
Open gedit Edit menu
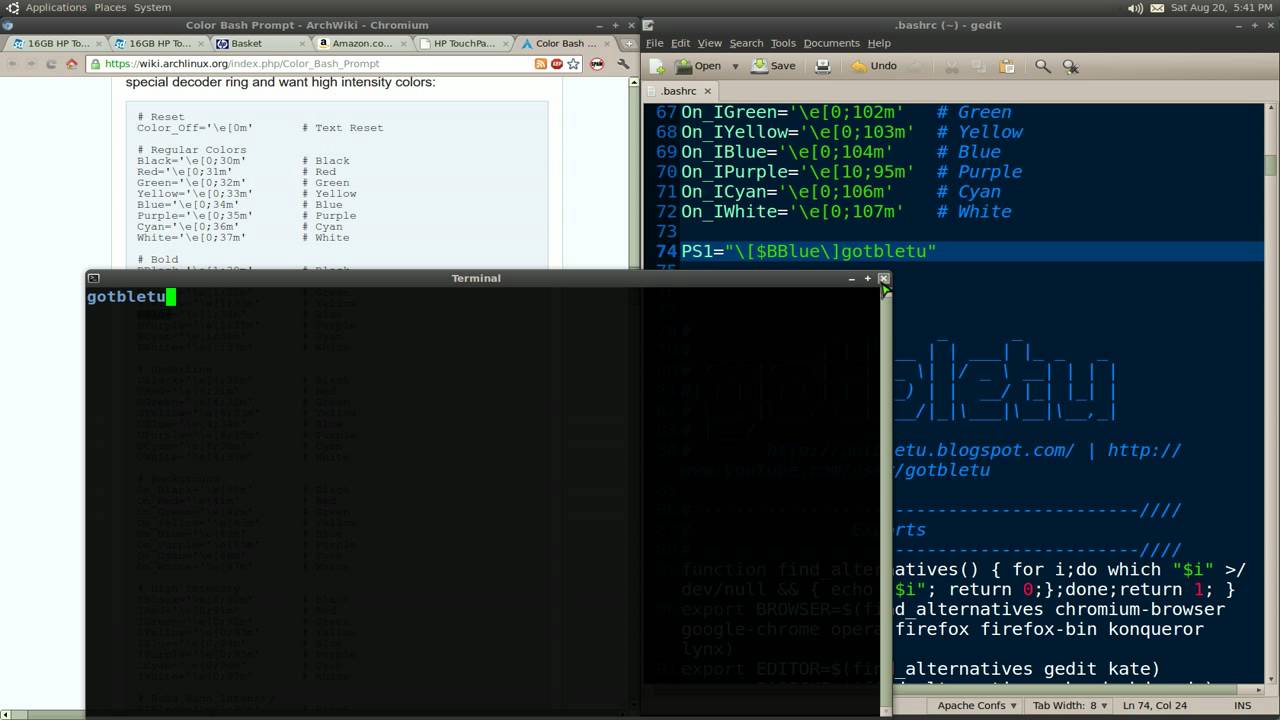point(681,43)
